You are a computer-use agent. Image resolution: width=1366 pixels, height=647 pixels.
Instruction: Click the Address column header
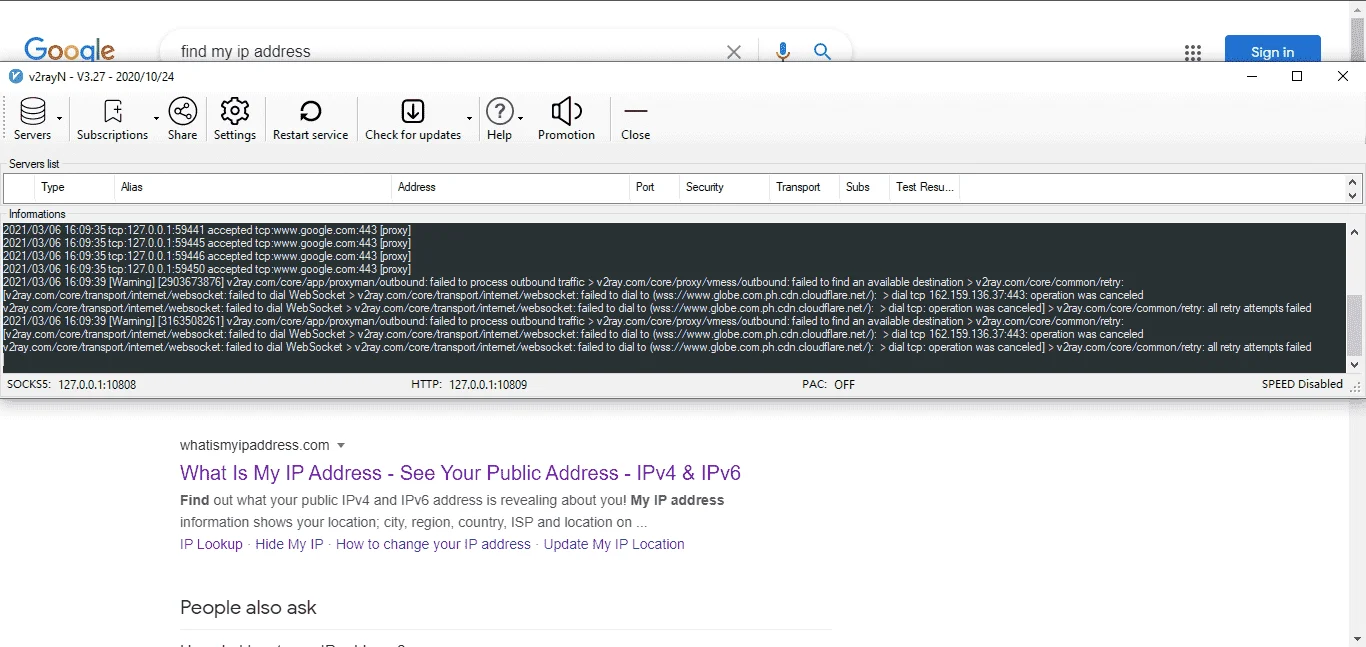click(510, 187)
